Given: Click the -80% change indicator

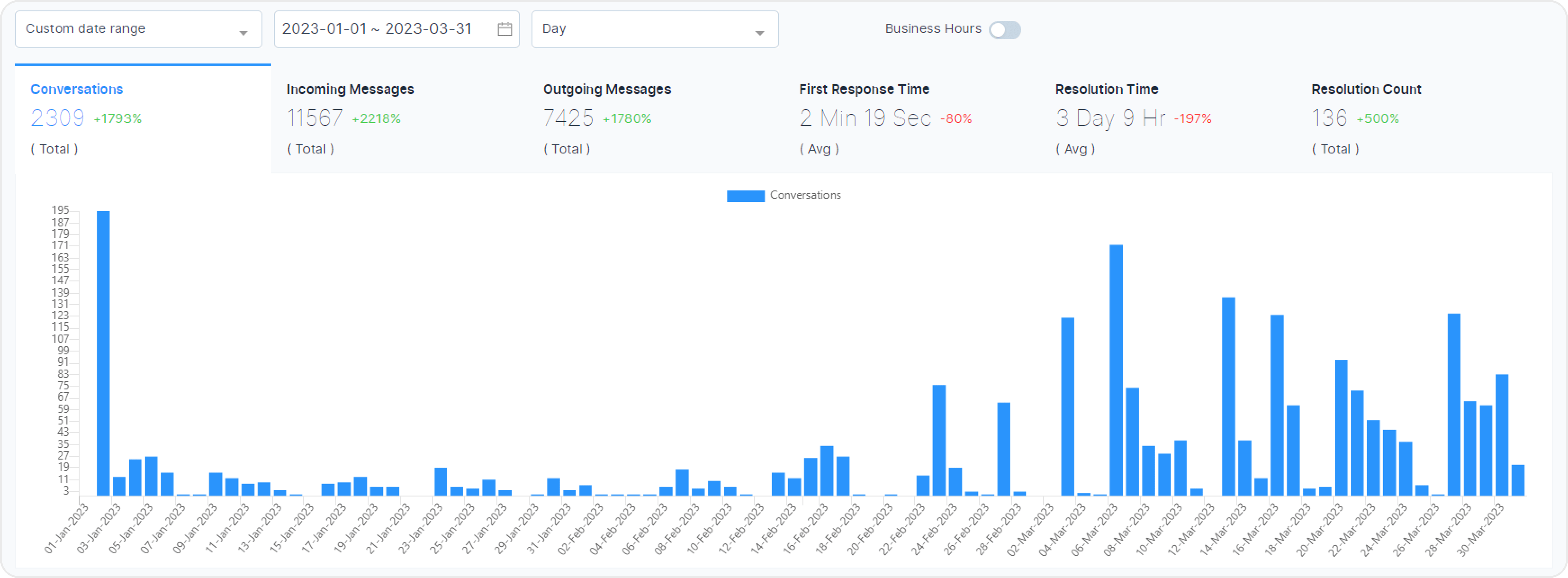Looking at the screenshot, I should point(956,119).
